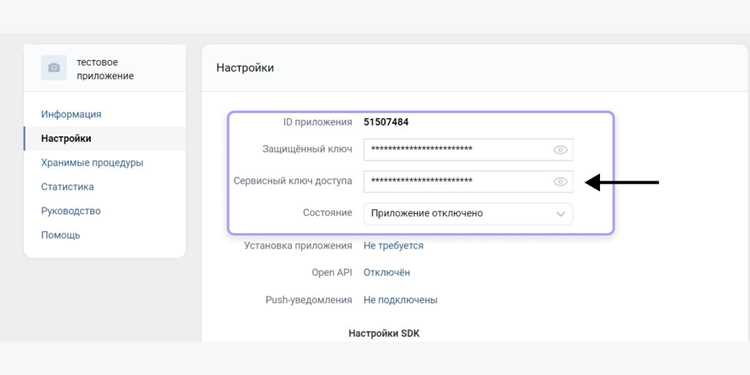Click the ID приложения label
Screen dimensions: 750x375
click(x=318, y=122)
